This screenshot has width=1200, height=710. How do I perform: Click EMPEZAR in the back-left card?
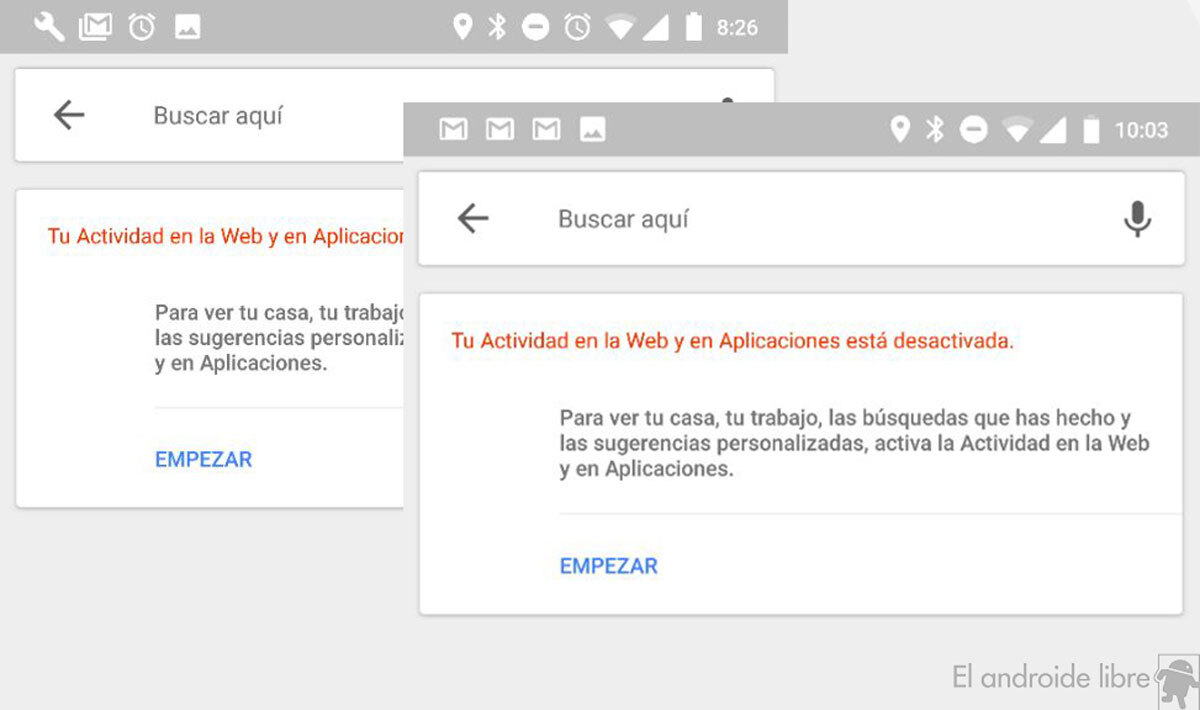tap(203, 460)
